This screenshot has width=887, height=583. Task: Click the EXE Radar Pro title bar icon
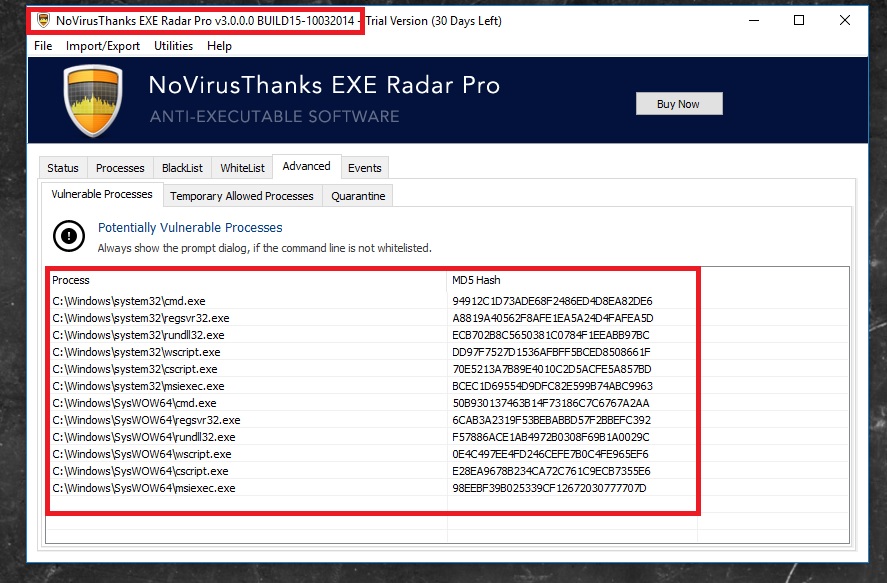[43, 20]
